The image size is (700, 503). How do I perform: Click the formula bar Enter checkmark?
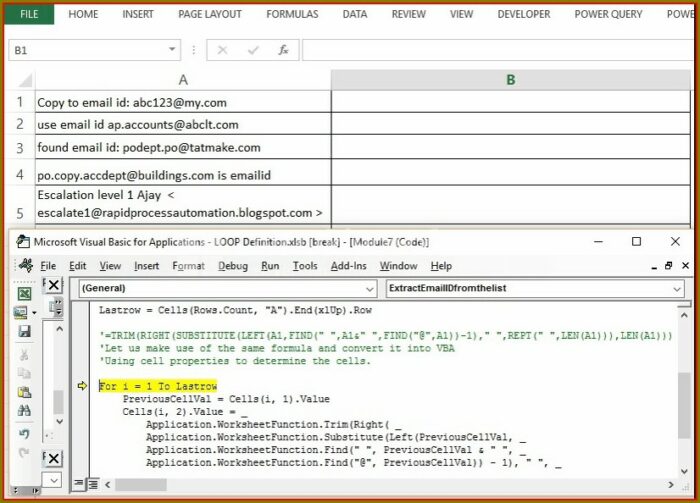pyautogui.click(x=253, y=50)
